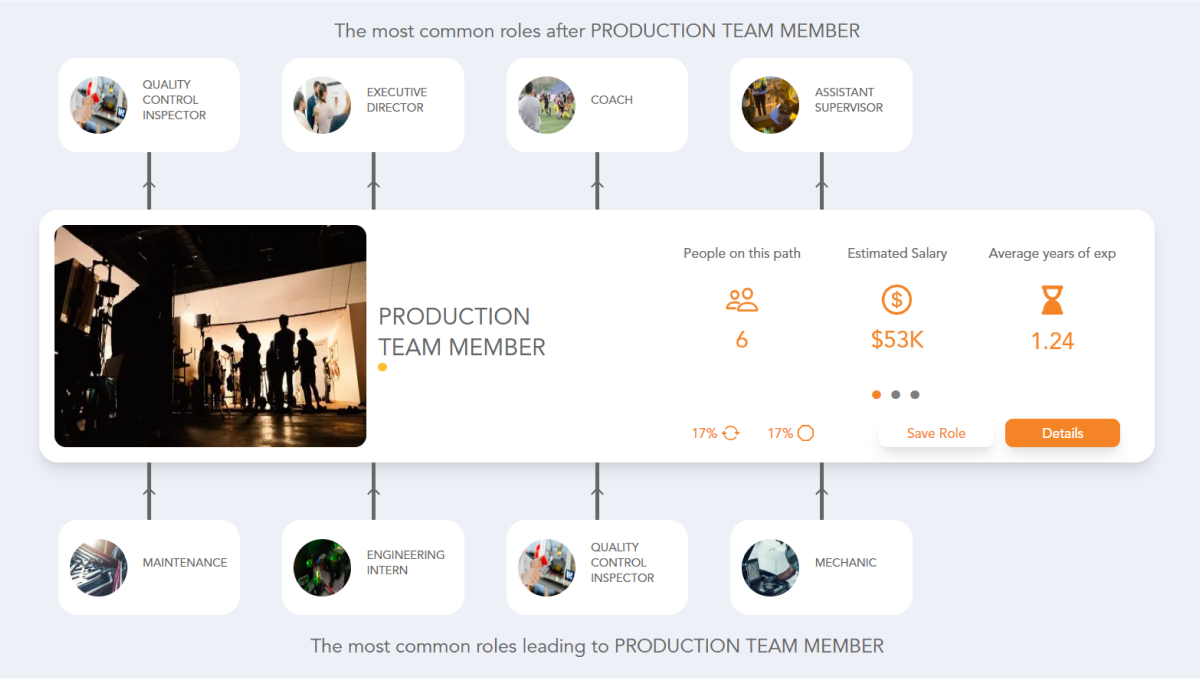Viewport: 1200px width, 679px height.
Task: Select the Production Team Member title
Action: (x=462, y=331)
